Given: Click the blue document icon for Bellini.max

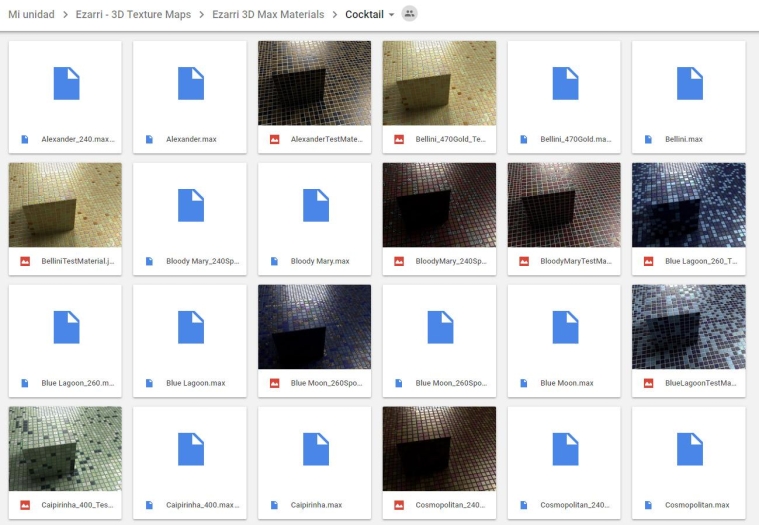Looking at the screenshot, I should 689,83.
